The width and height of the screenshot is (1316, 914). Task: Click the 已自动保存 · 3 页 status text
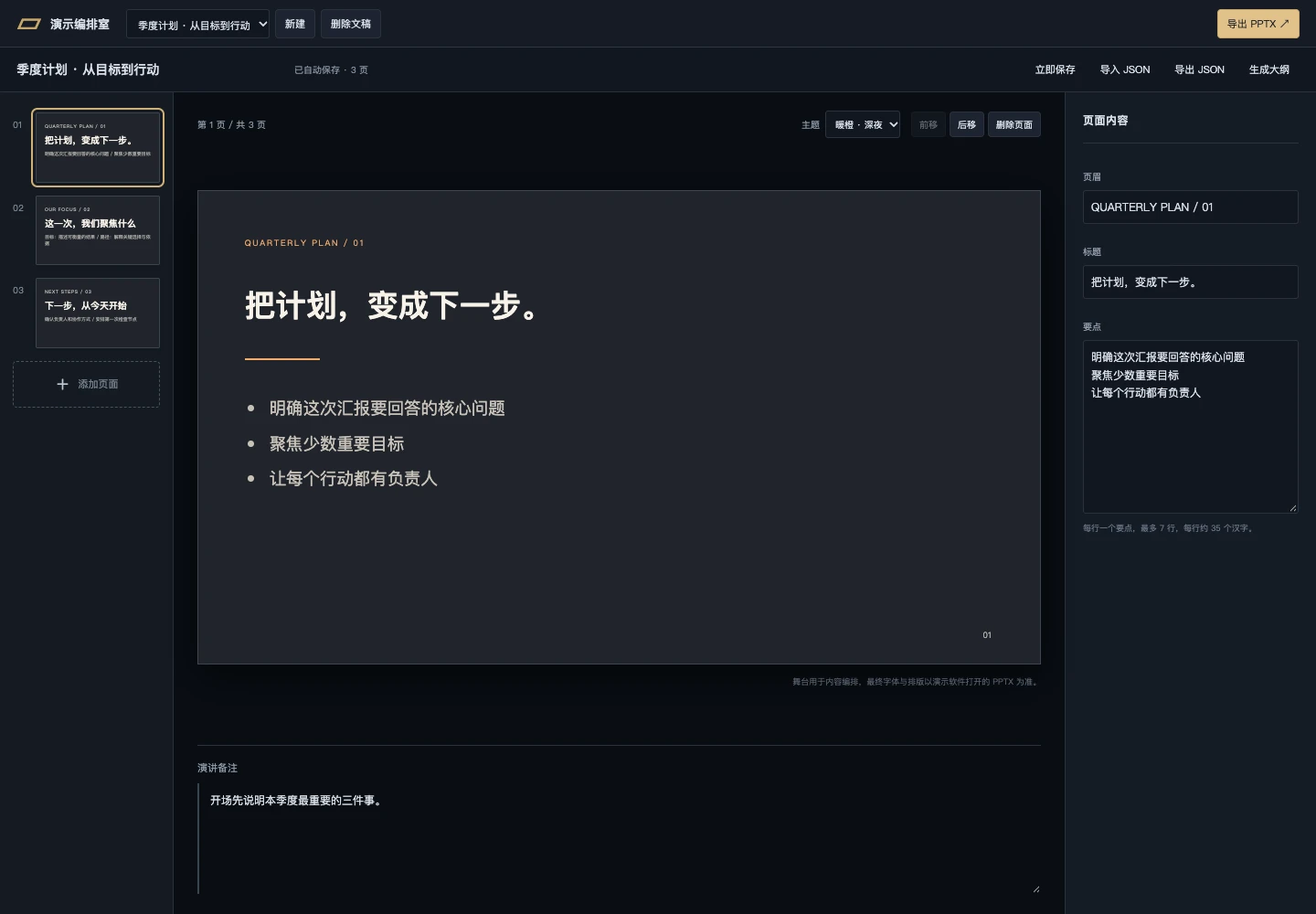point(331,69)
